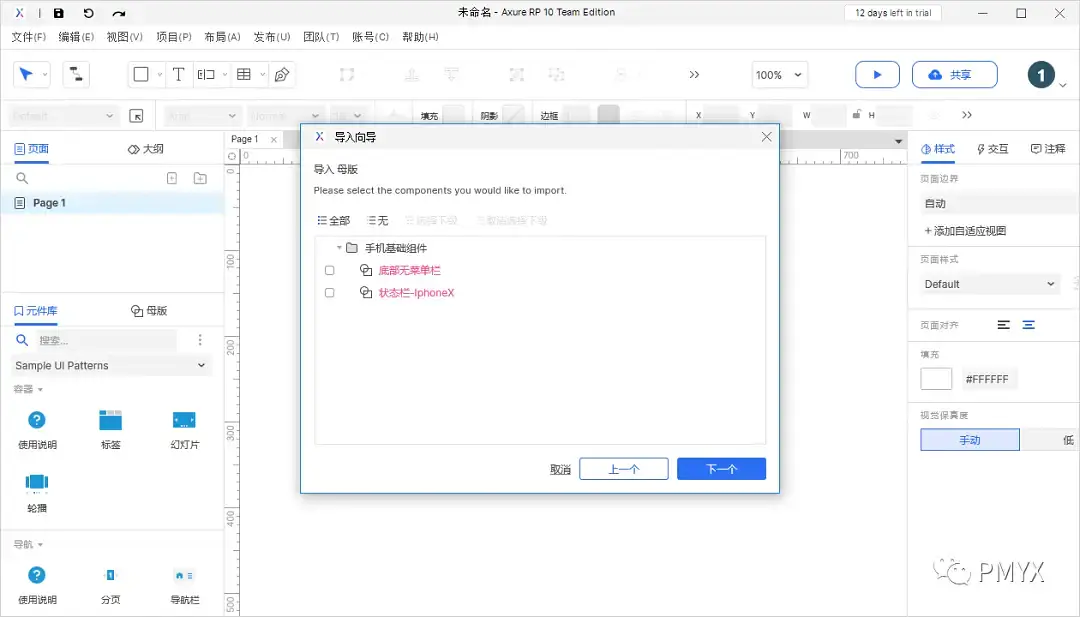This screenshot has width=1080, height=617.
Task: Select the arrow selection tool
Action: tap(26, 74)
